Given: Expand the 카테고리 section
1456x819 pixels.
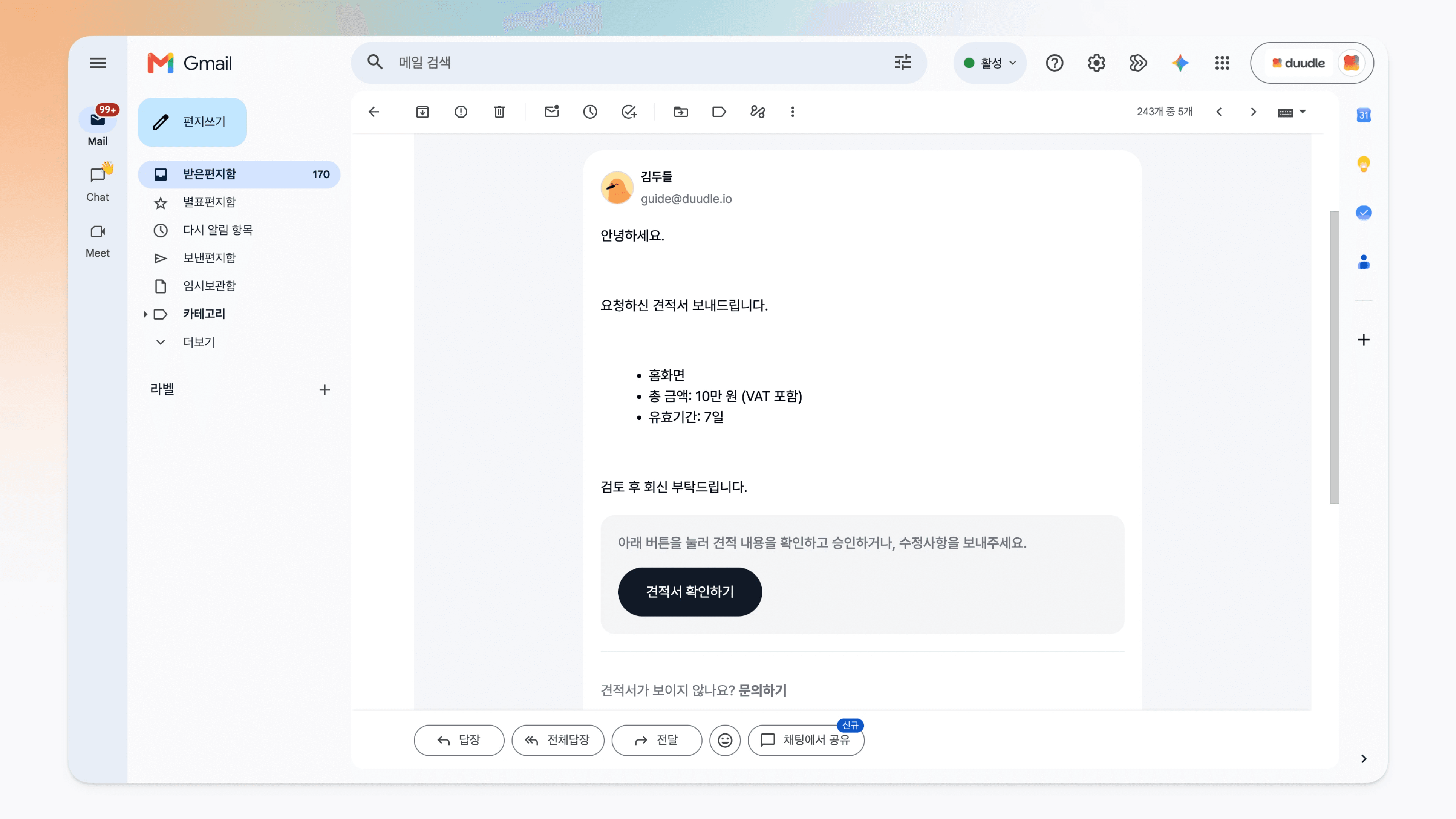Looking at the screenshot, I should [145, 314].
